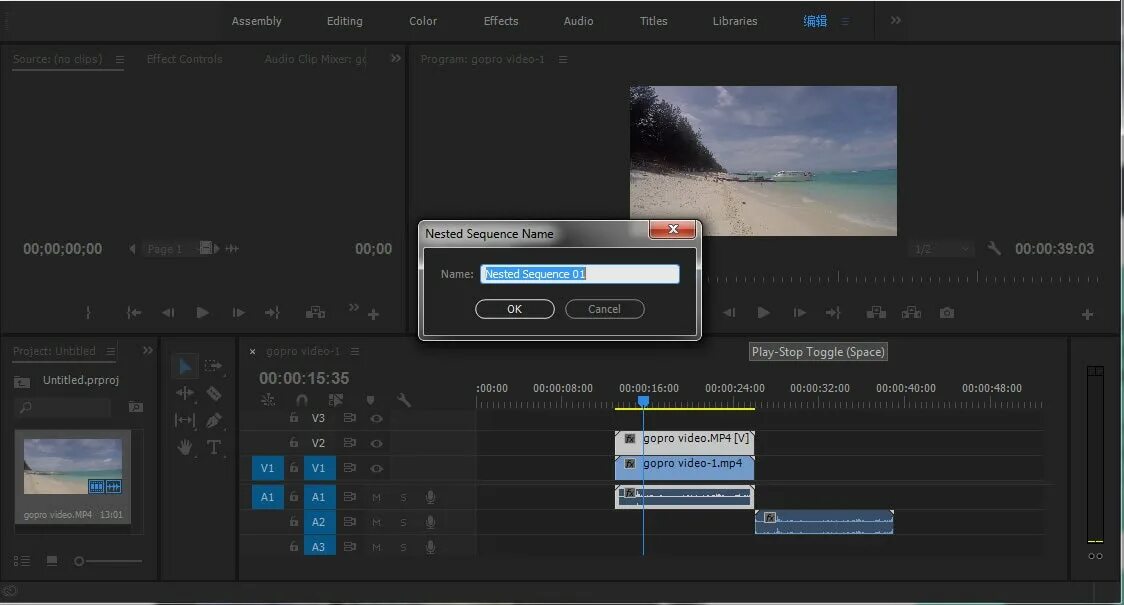
Task: Select gopro video.MP4 thumbnail in Project
Action: tap(72, 467)
